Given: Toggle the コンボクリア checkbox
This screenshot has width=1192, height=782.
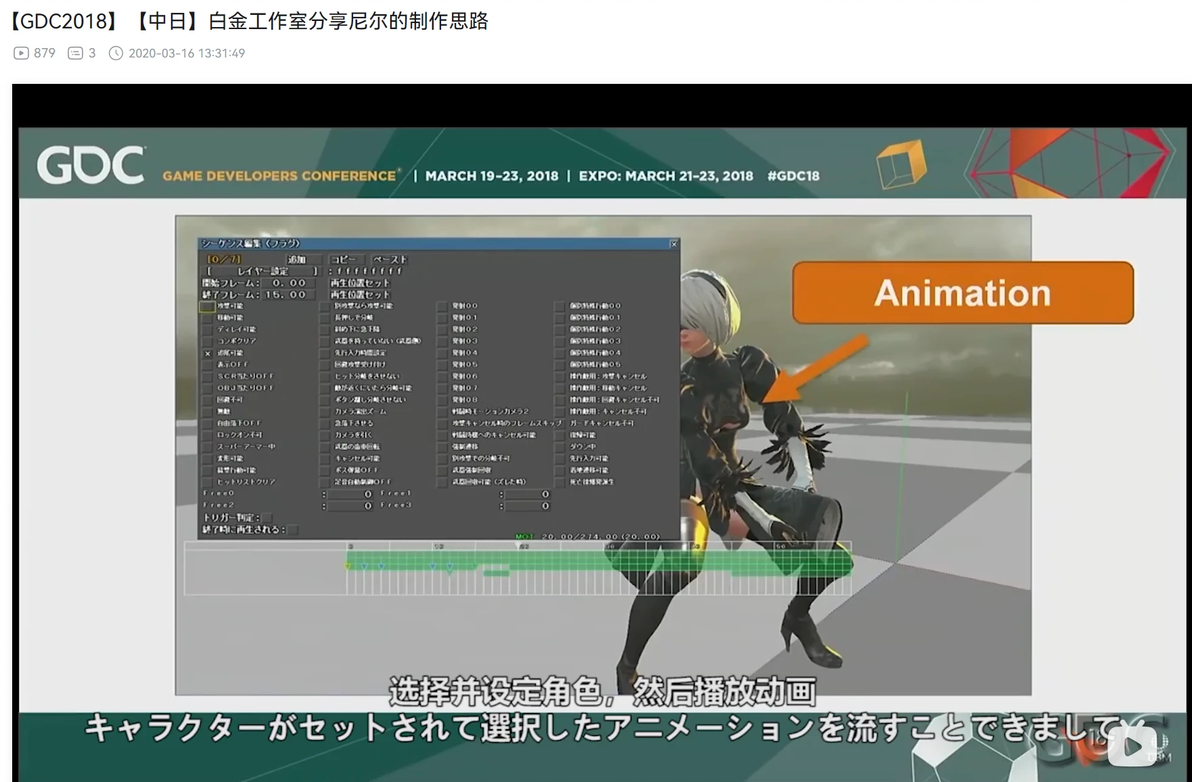Looking at the screenshot, I should [208, 341].
